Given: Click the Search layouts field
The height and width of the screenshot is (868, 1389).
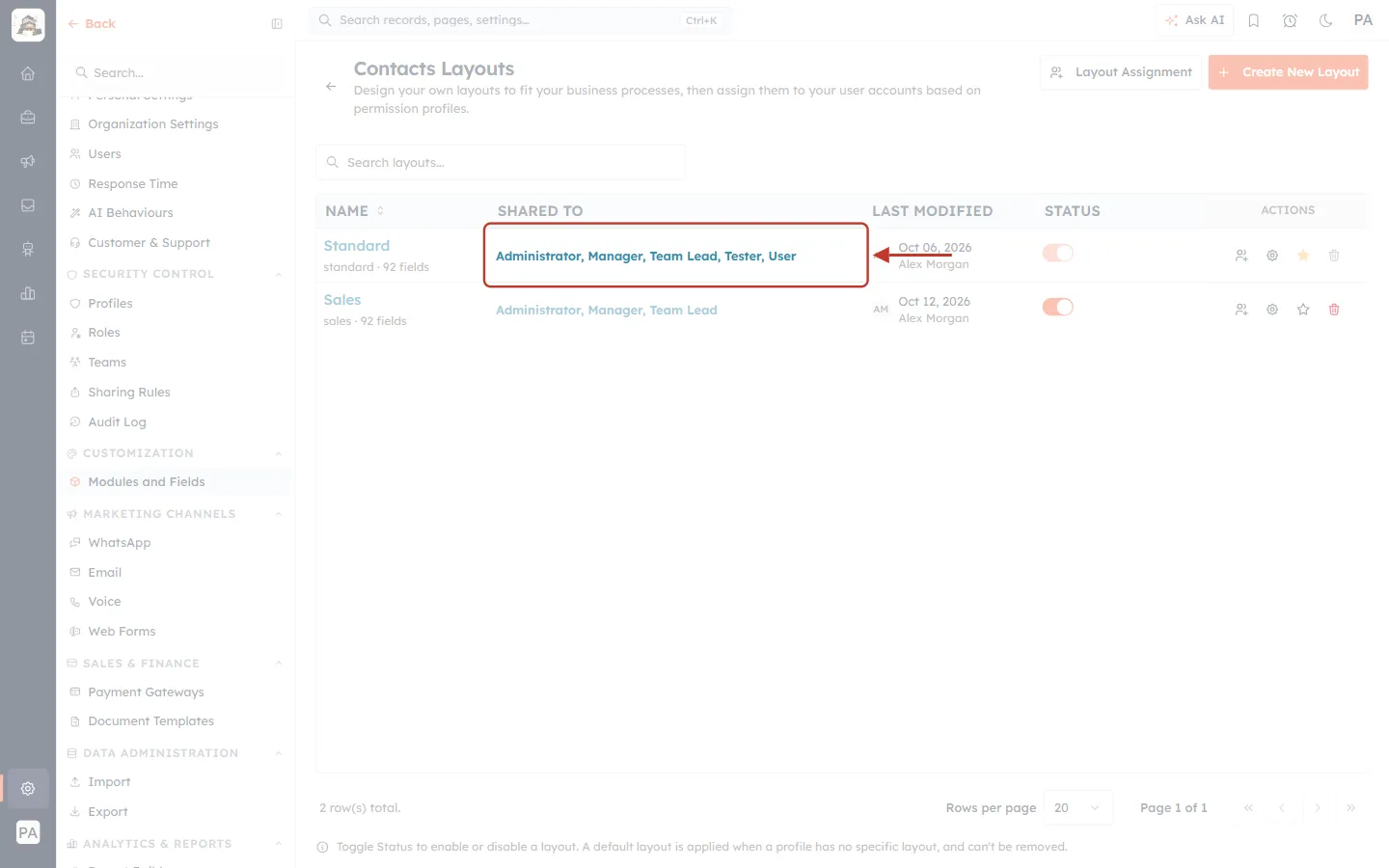Looking at the screenshot, I should coord(501,163).
